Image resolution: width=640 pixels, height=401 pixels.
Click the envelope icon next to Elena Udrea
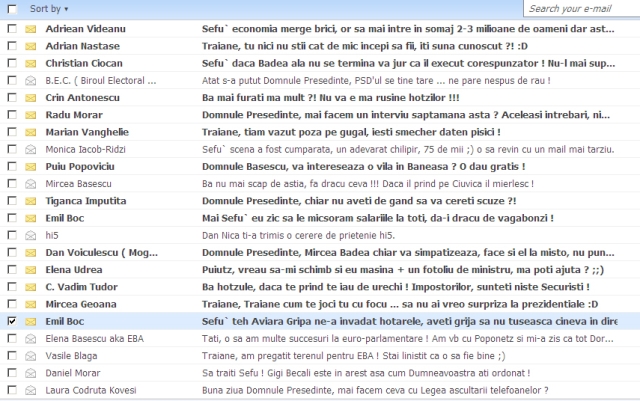click(30, 270)
